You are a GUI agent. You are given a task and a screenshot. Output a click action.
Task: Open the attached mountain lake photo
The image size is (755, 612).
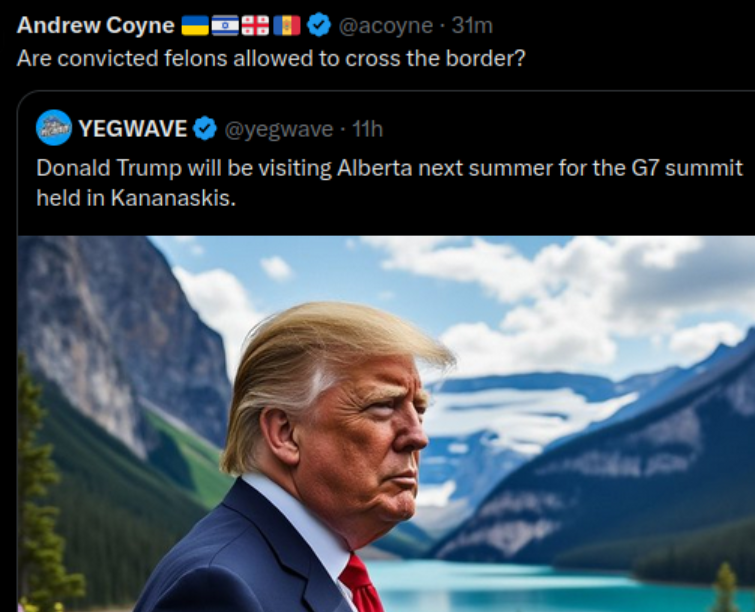tap(386, 424)
